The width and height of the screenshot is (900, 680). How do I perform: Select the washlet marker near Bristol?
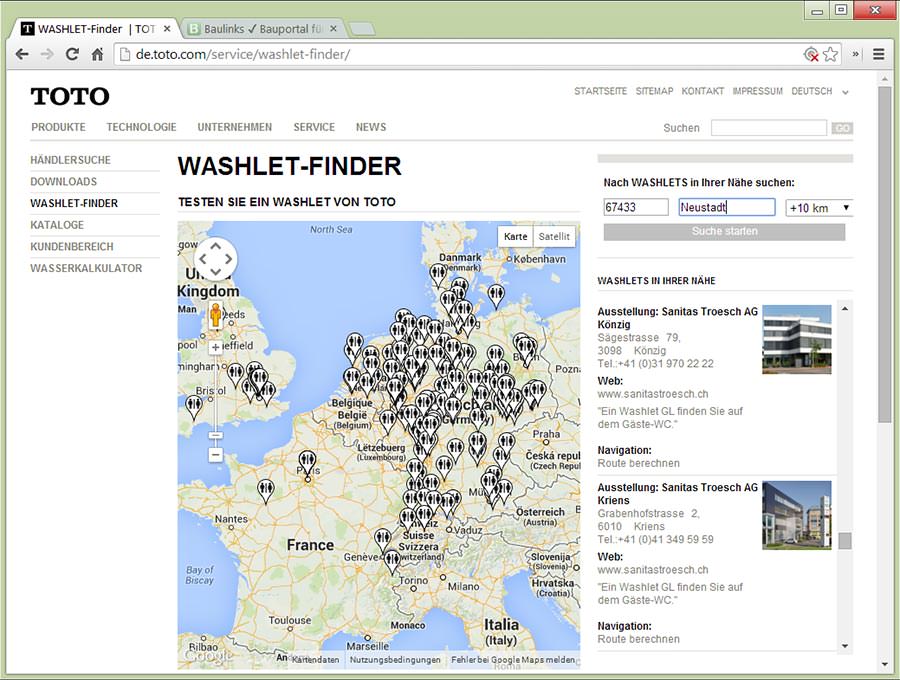pos(194,406)
